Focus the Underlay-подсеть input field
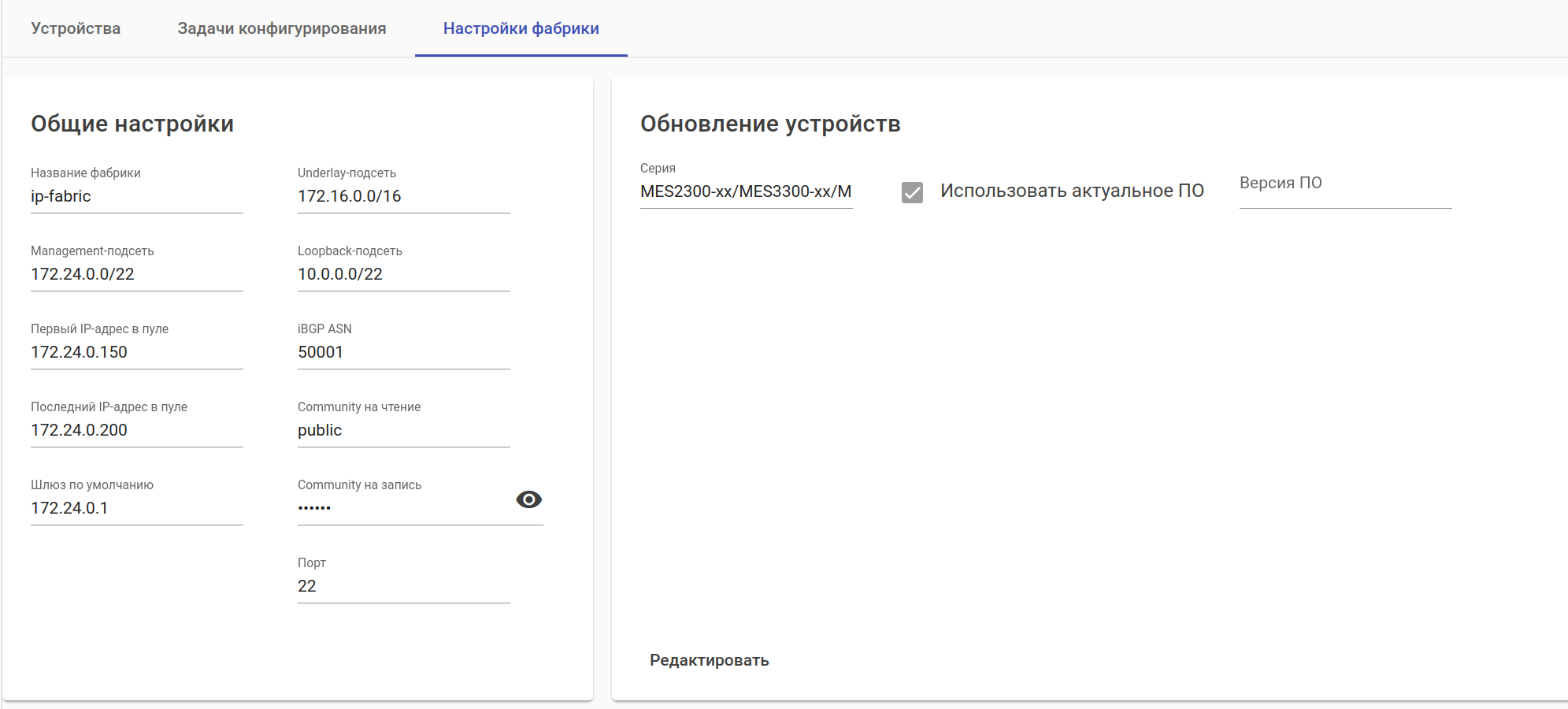 click(403, 196)
